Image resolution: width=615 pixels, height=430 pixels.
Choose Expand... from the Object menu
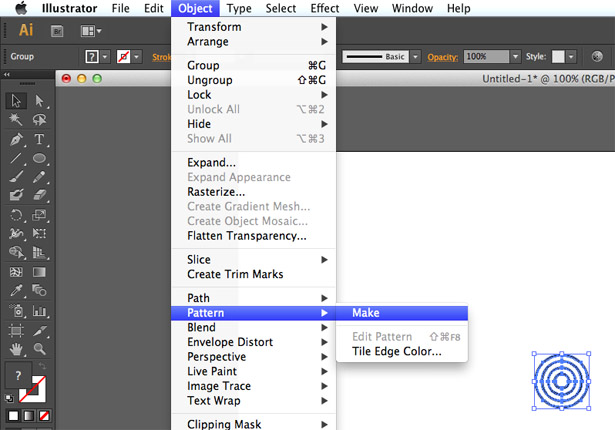click(253, 162)
